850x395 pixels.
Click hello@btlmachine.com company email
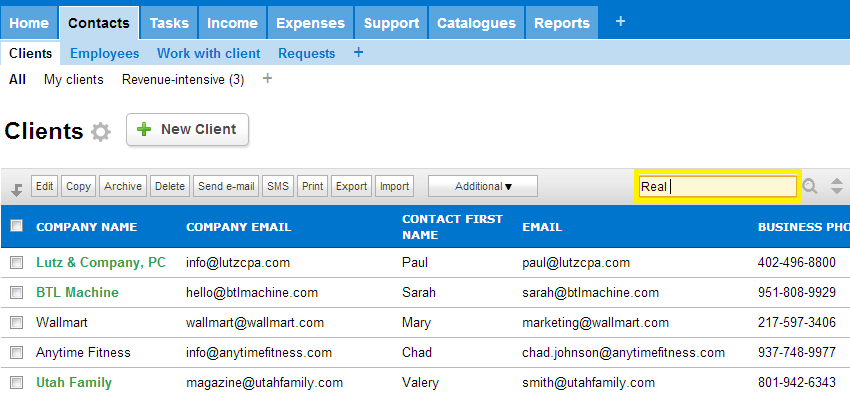click(x=252, y=293)
